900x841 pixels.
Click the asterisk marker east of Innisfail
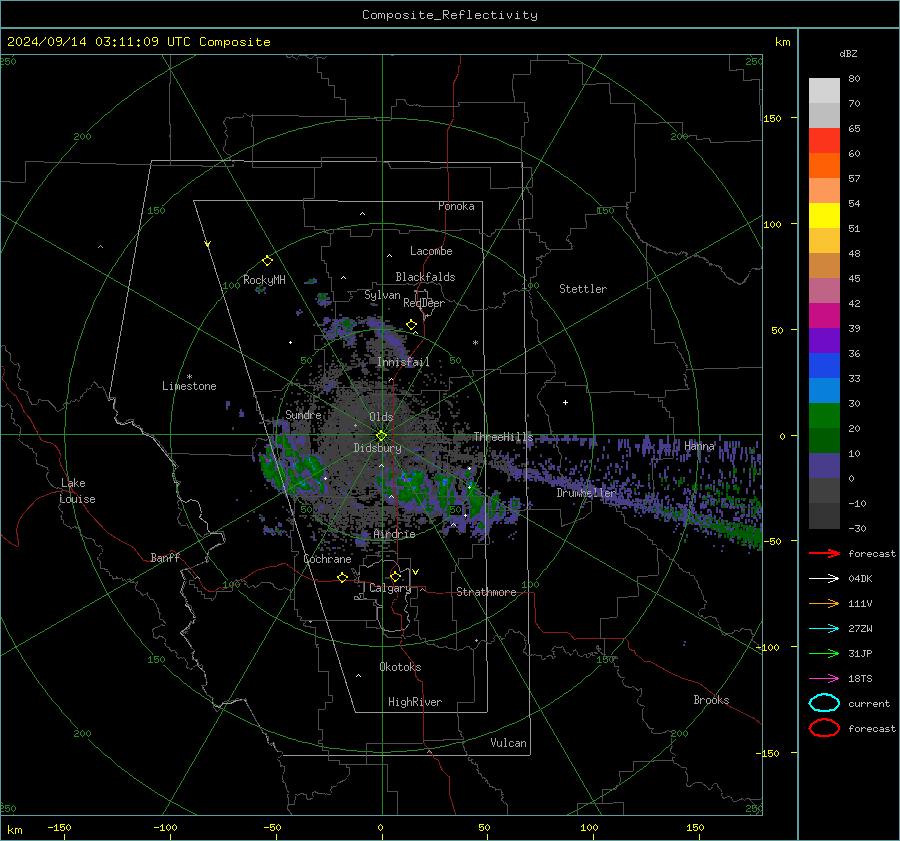tap(475, 343)
